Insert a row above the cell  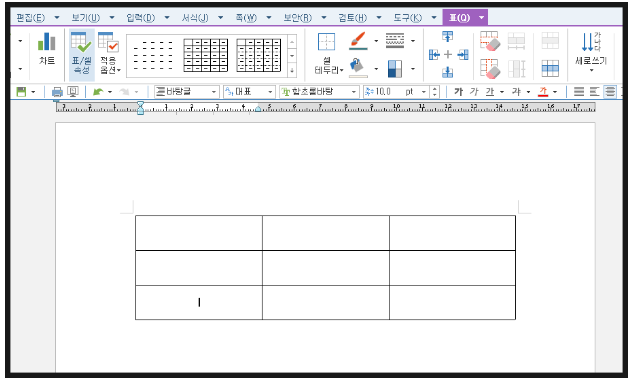[447, 36]
